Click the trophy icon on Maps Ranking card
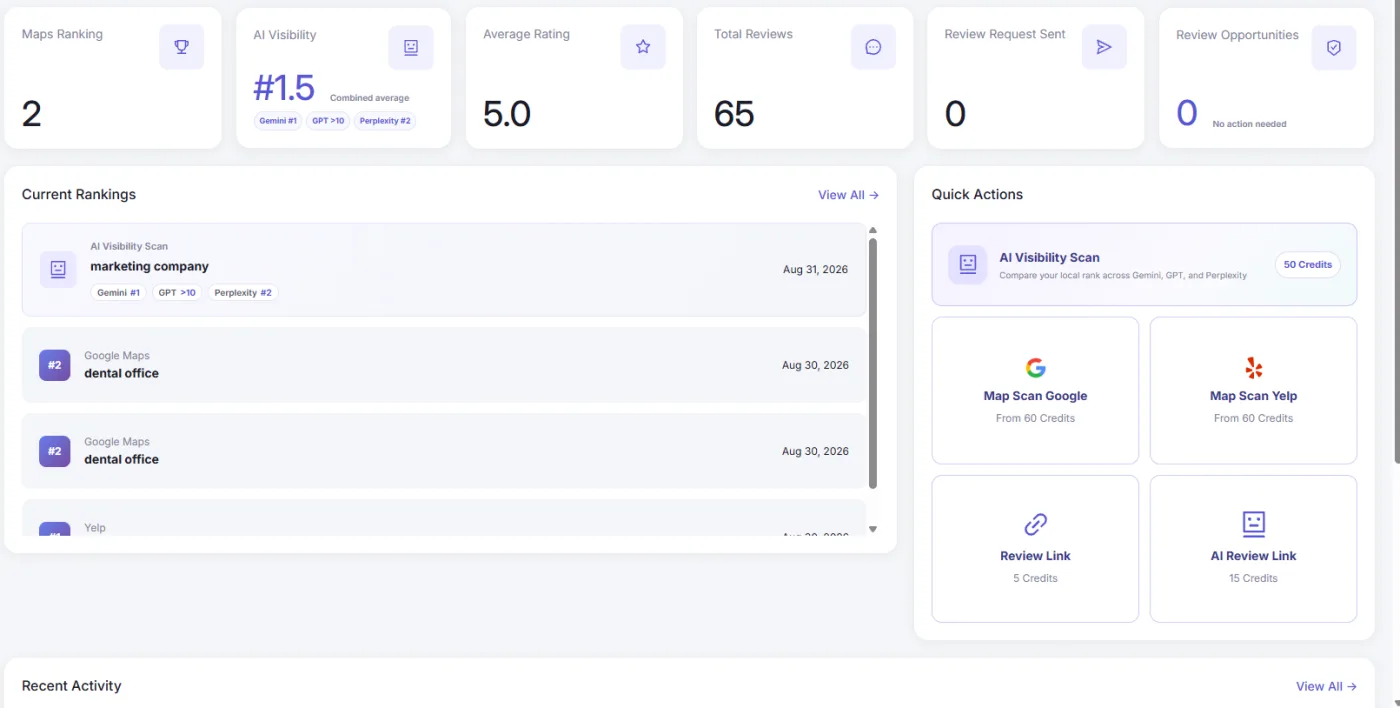This screenshot has width=1400, height=708. pos(181,47)
